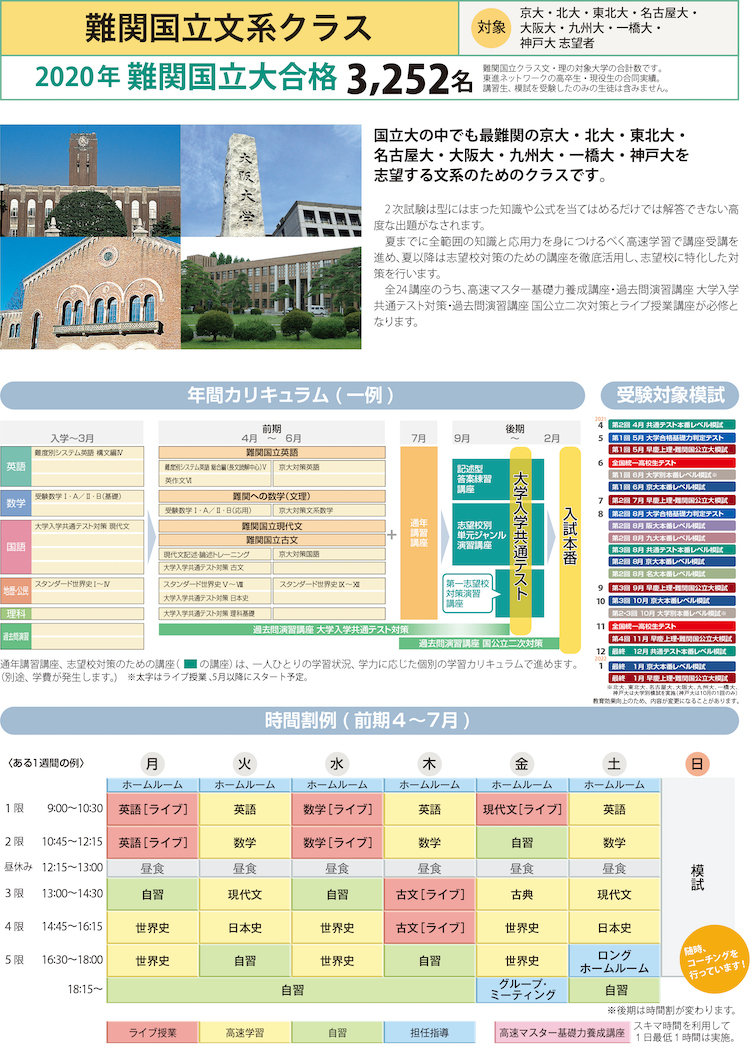The width and height of the screenshot is (750, 1049).
Task: Click the 月 day circle in timetable
Action: (x=153, y=763)
